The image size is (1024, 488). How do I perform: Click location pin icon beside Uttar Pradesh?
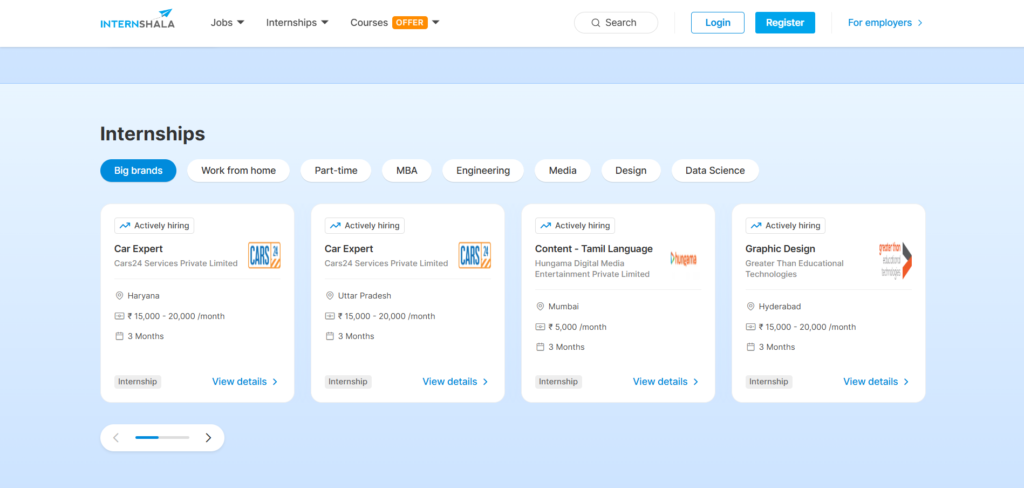[x=330, y=296]
